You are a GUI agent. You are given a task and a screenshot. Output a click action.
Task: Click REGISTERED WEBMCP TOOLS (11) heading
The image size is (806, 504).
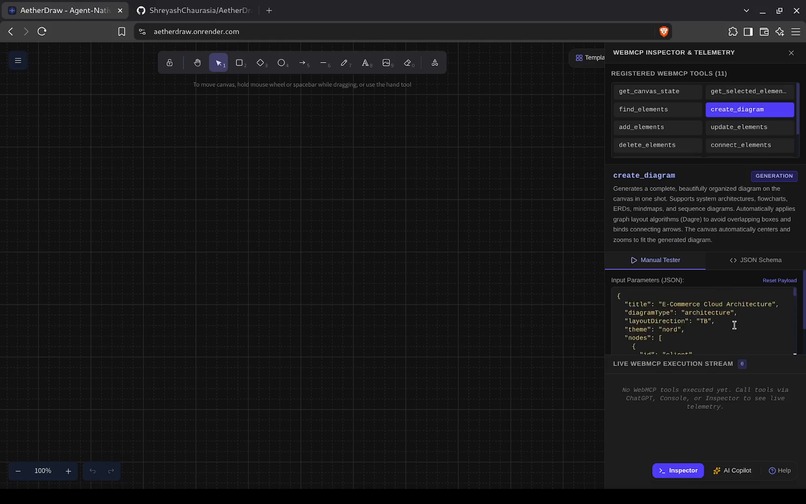coord(669,74)
